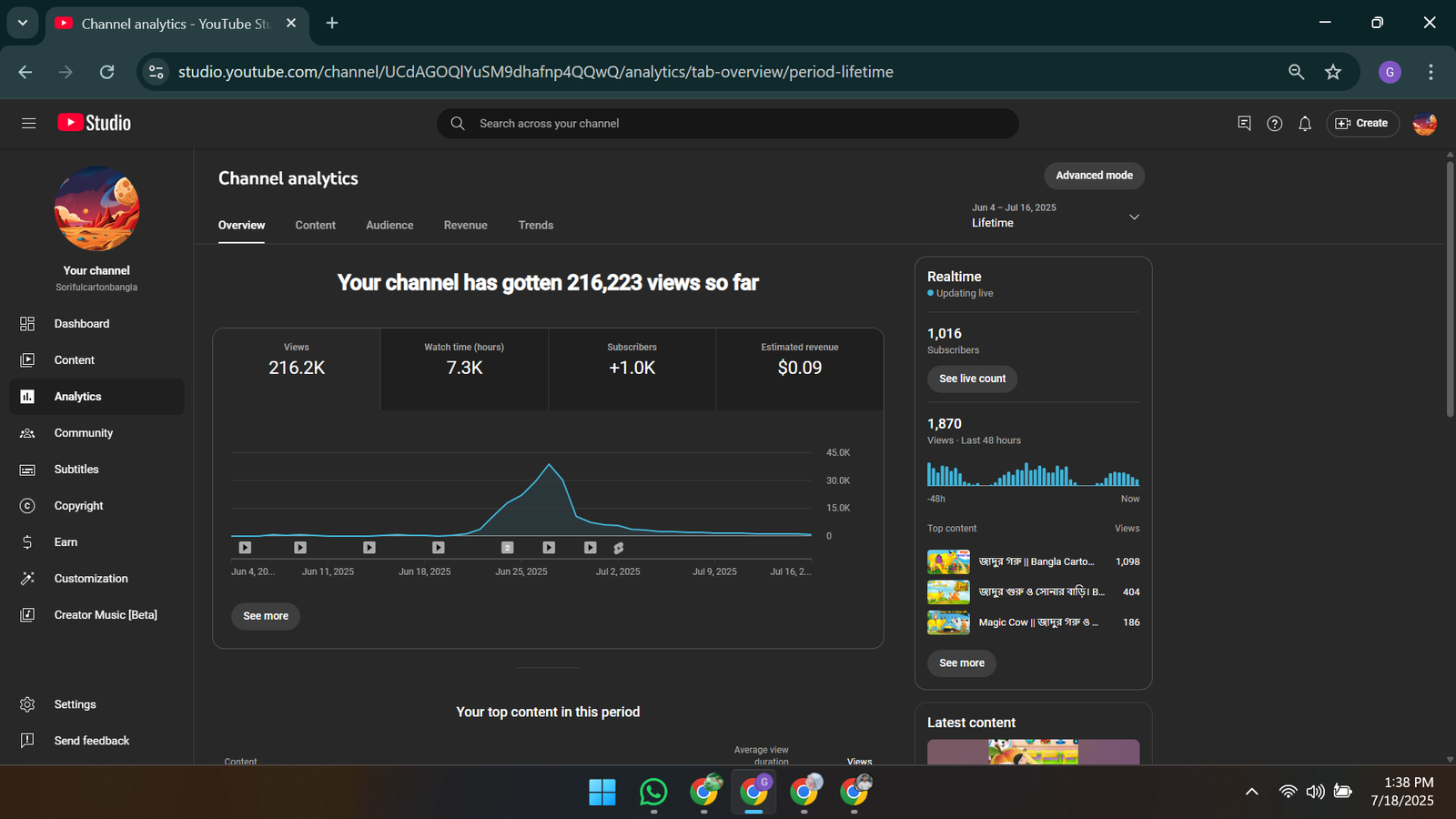Open the Chrome profile G icon
Image resolution: width=1456 pixels, height=819 pixels.
point(1390,72)
